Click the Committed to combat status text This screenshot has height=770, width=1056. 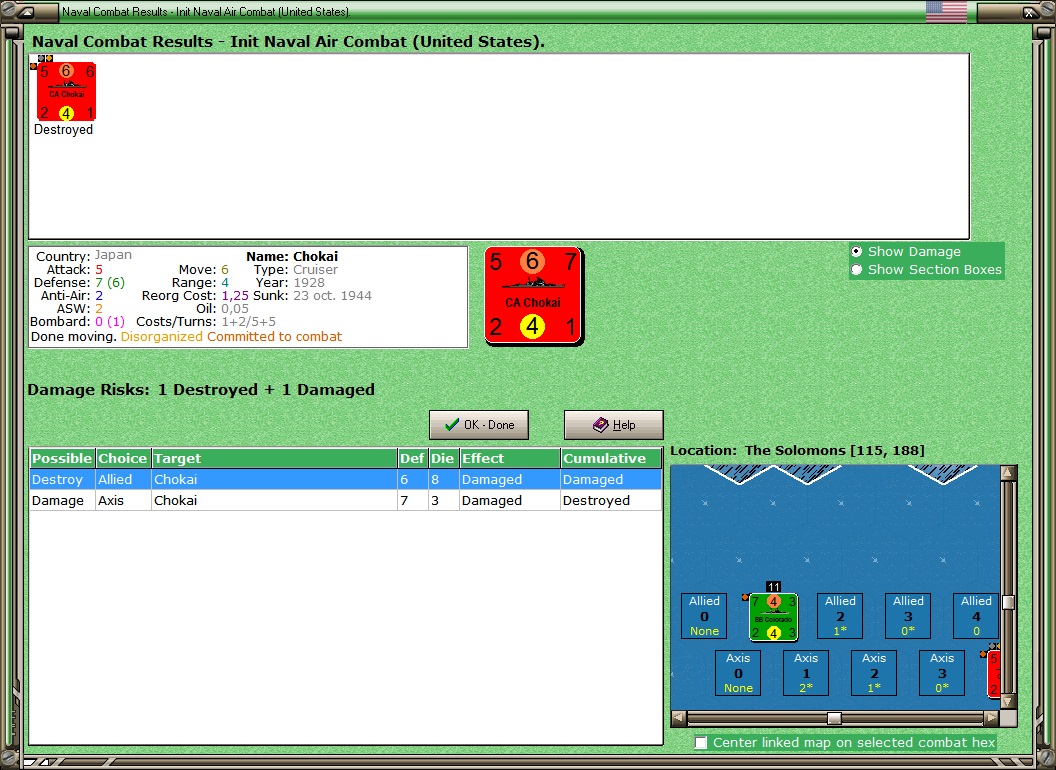click(x=275, y=337)
